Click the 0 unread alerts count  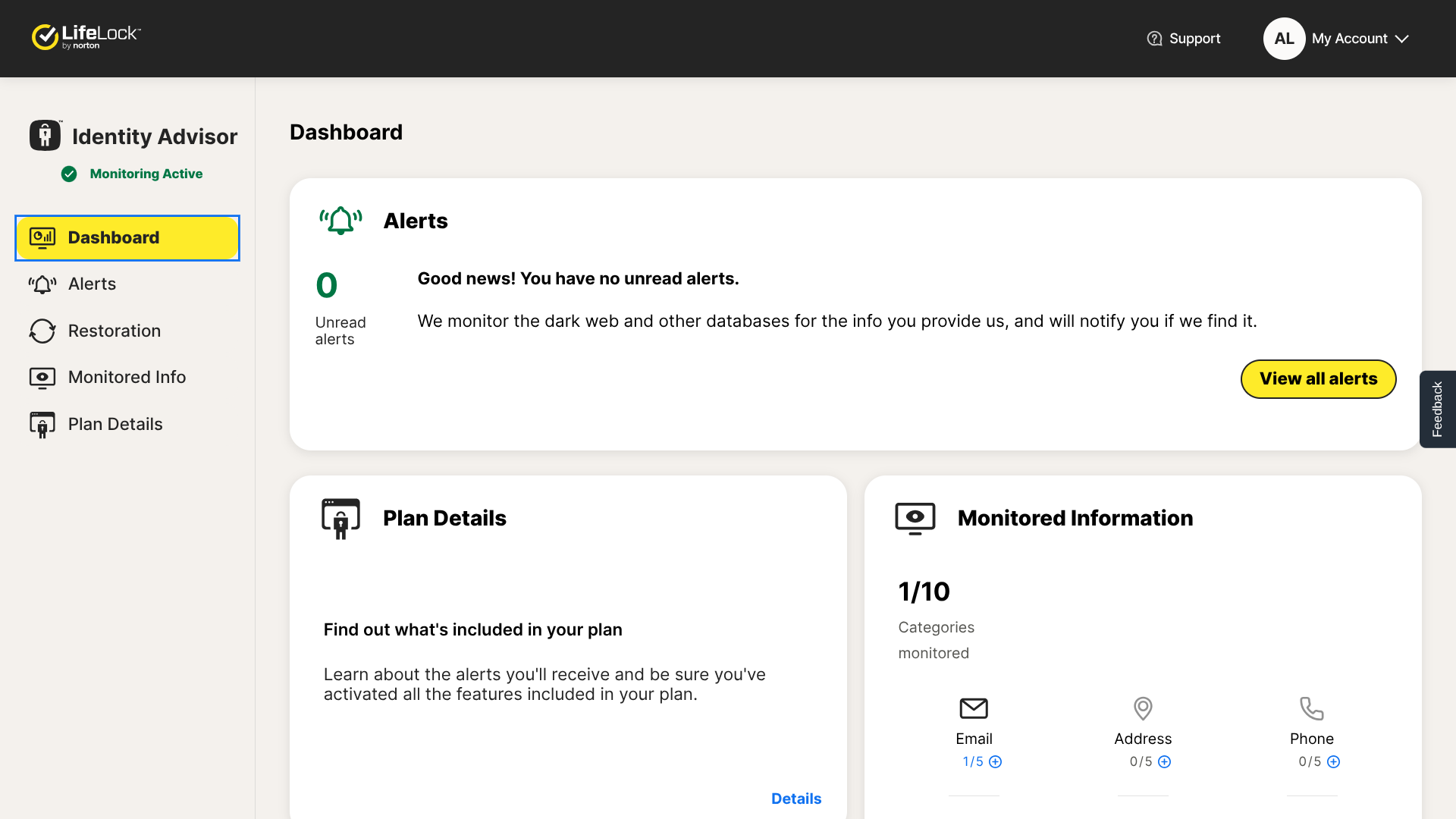point(327,286)
